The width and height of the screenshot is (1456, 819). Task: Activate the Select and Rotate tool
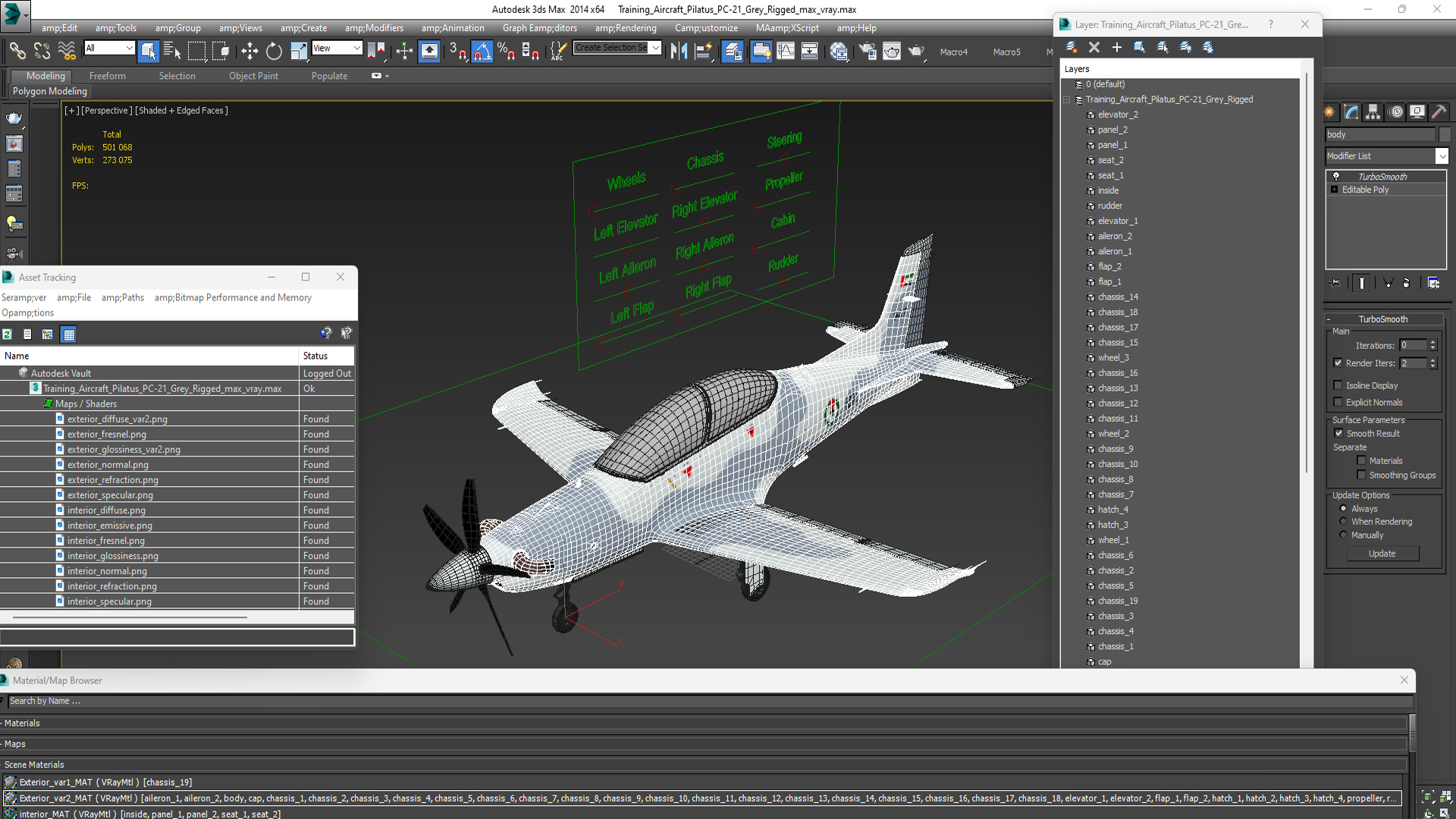pyautogui.click(x=274, y=51)
